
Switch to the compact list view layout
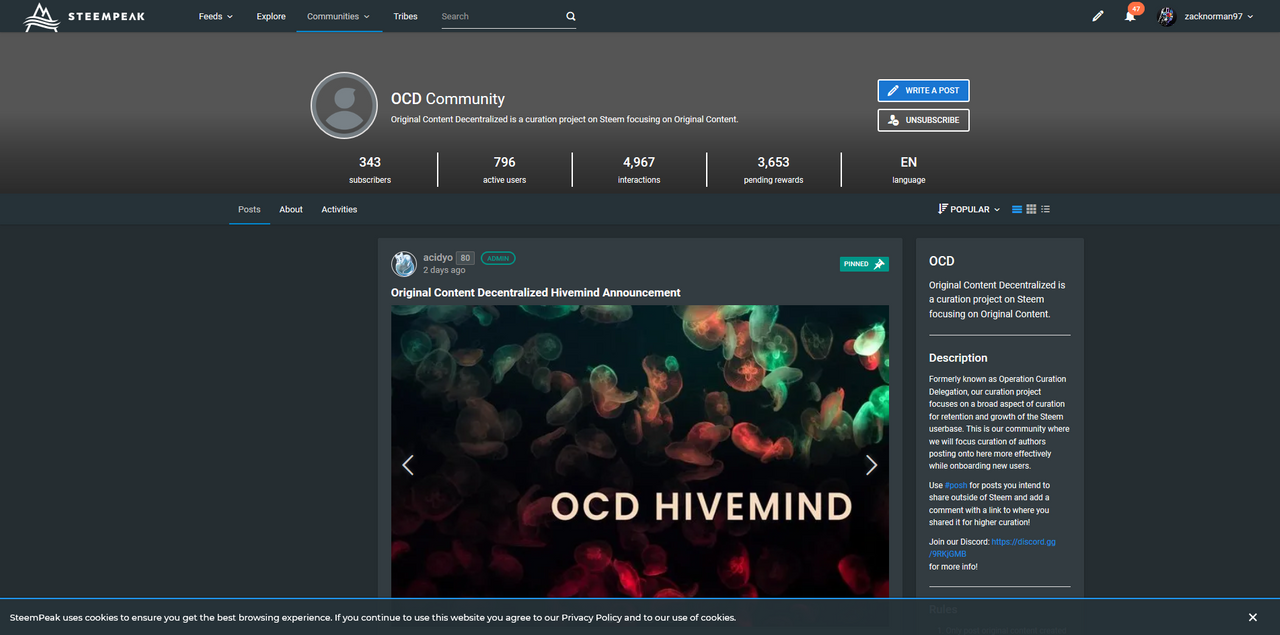(x=1045, y=209)
